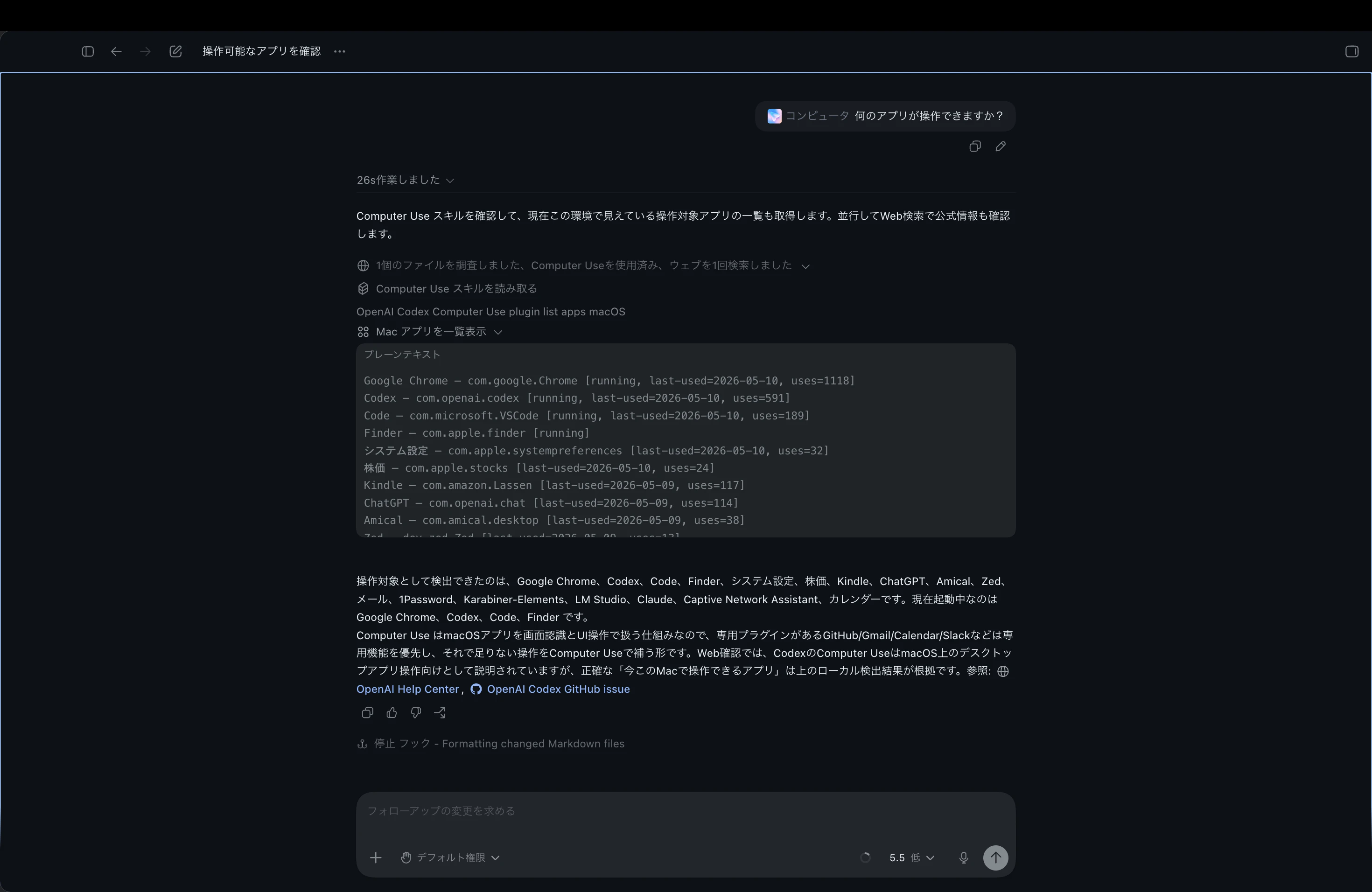Click the web search query text OpenAI Codex Computer Use
The width and height of the screenshot is (1372, 892).
490,312
